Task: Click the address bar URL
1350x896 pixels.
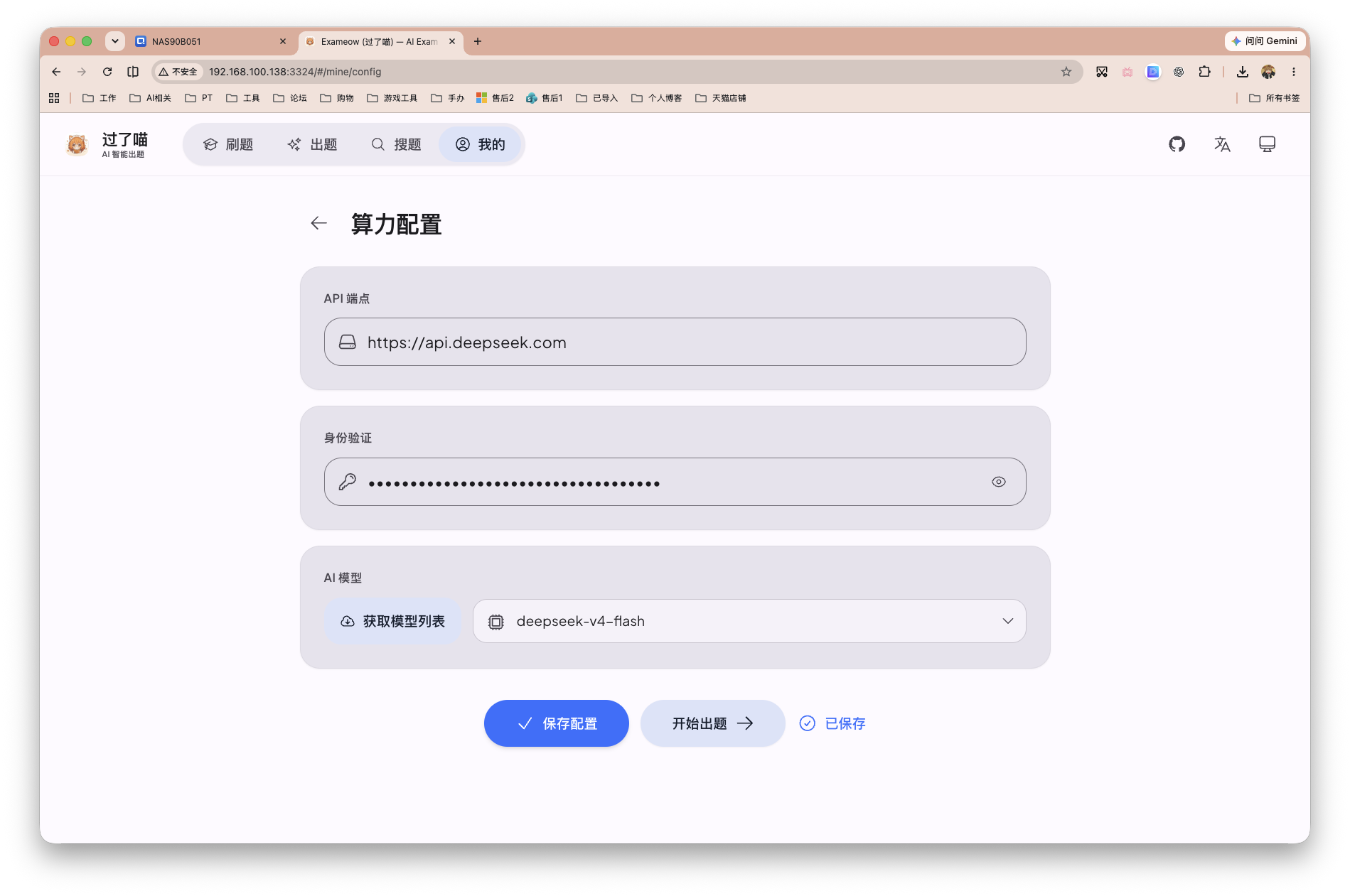Action: click(295, 72)
